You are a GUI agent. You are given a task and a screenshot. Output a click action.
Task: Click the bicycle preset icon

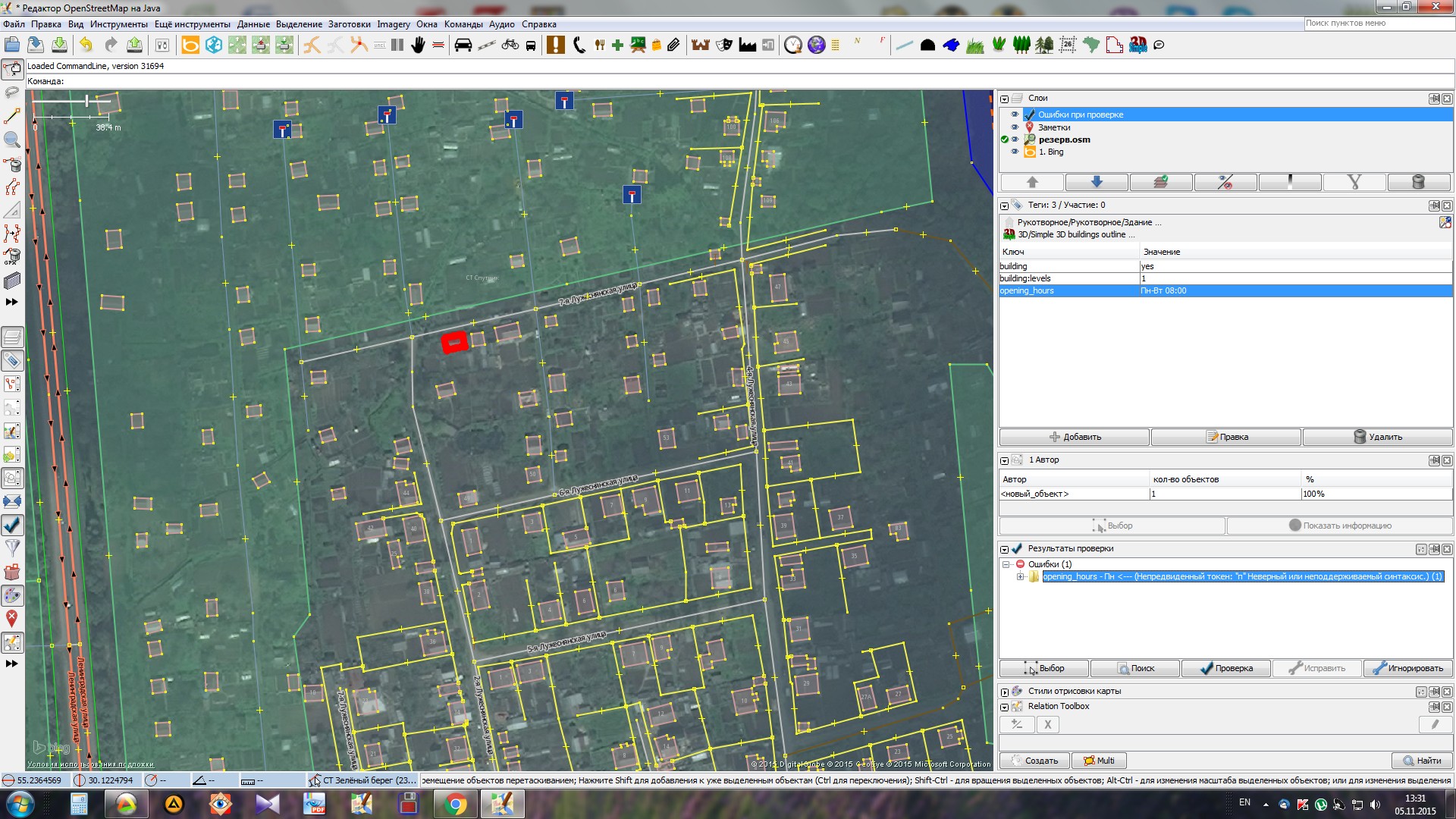pyautogui.click(x=510, y=45)
